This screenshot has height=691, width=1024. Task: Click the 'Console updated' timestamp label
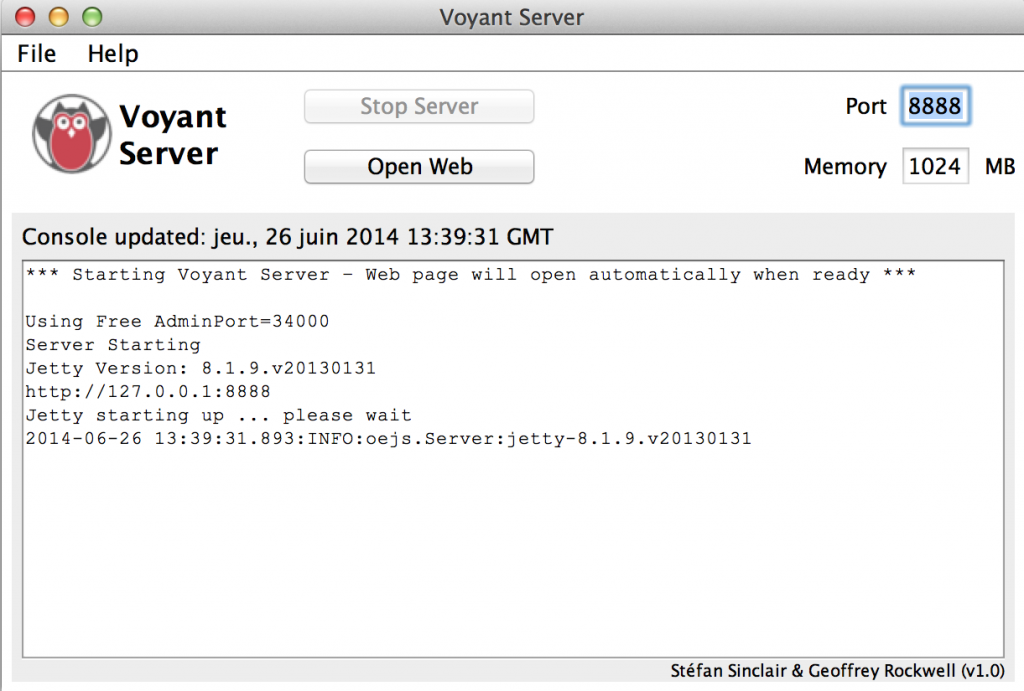point(287,236)
